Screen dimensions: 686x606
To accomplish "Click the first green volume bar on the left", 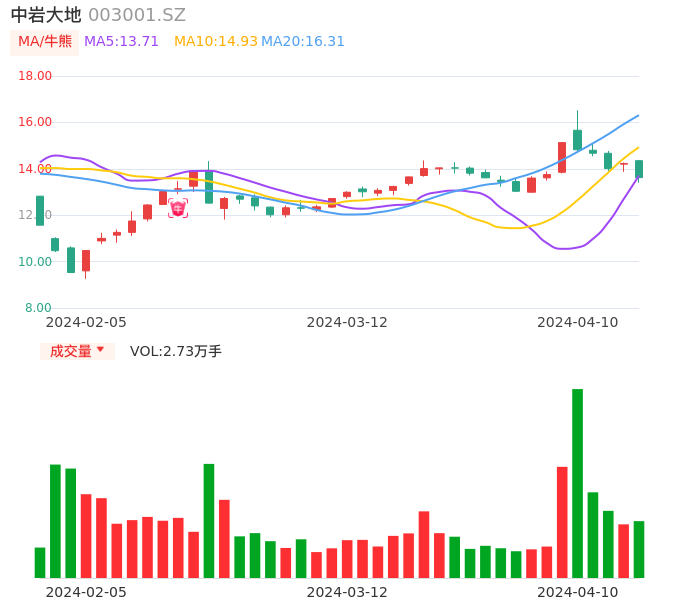I will click(x=40, y=562).
